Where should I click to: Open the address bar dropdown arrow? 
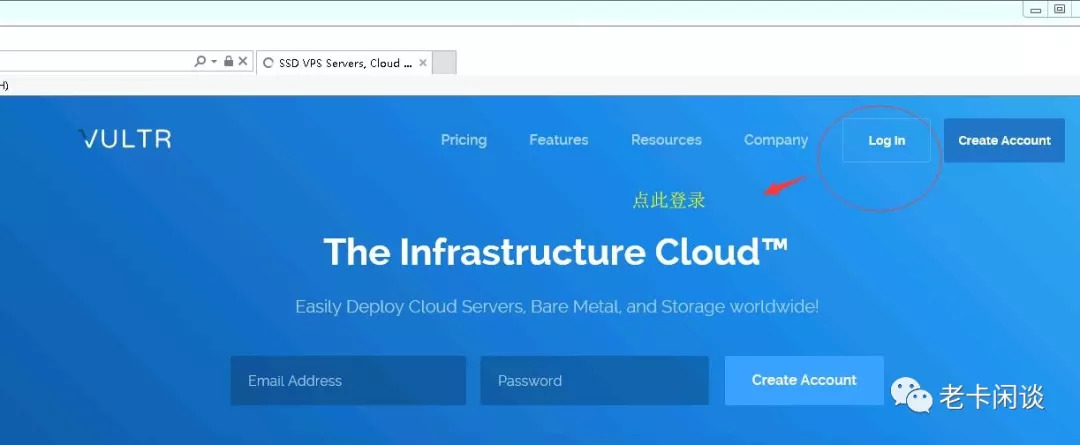(x=214, y=61)
